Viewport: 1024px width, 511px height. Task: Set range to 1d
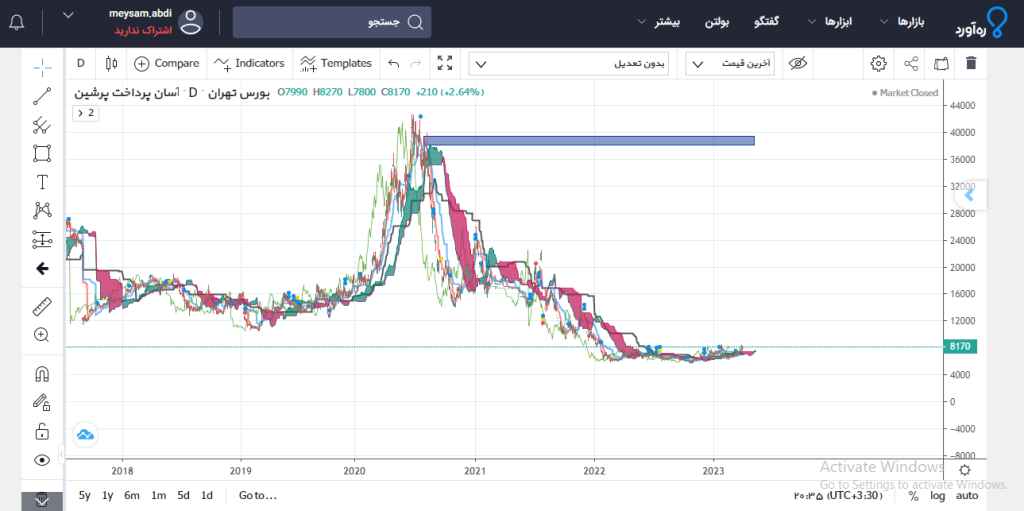[207, 495]
